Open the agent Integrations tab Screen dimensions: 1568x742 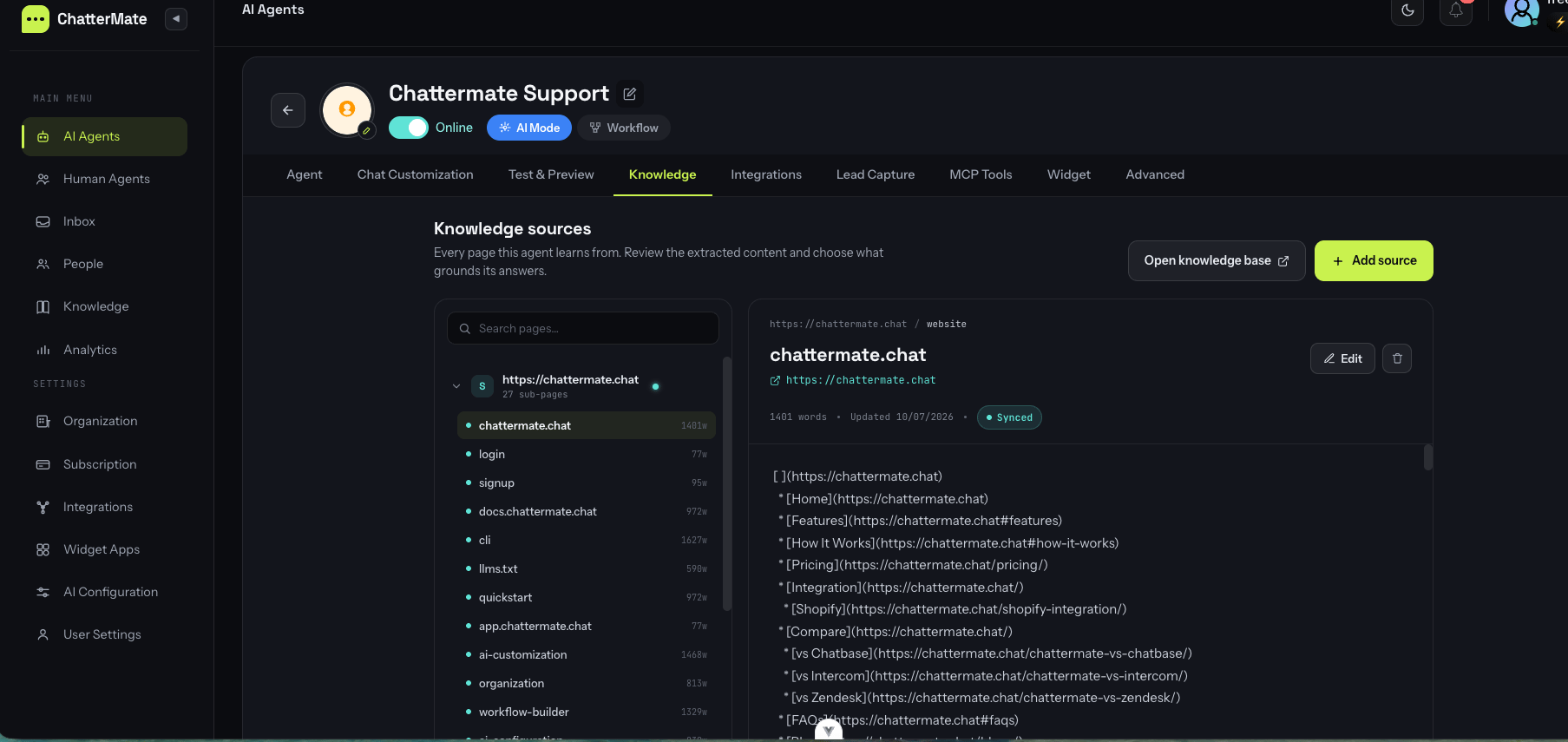click(766, 174)
